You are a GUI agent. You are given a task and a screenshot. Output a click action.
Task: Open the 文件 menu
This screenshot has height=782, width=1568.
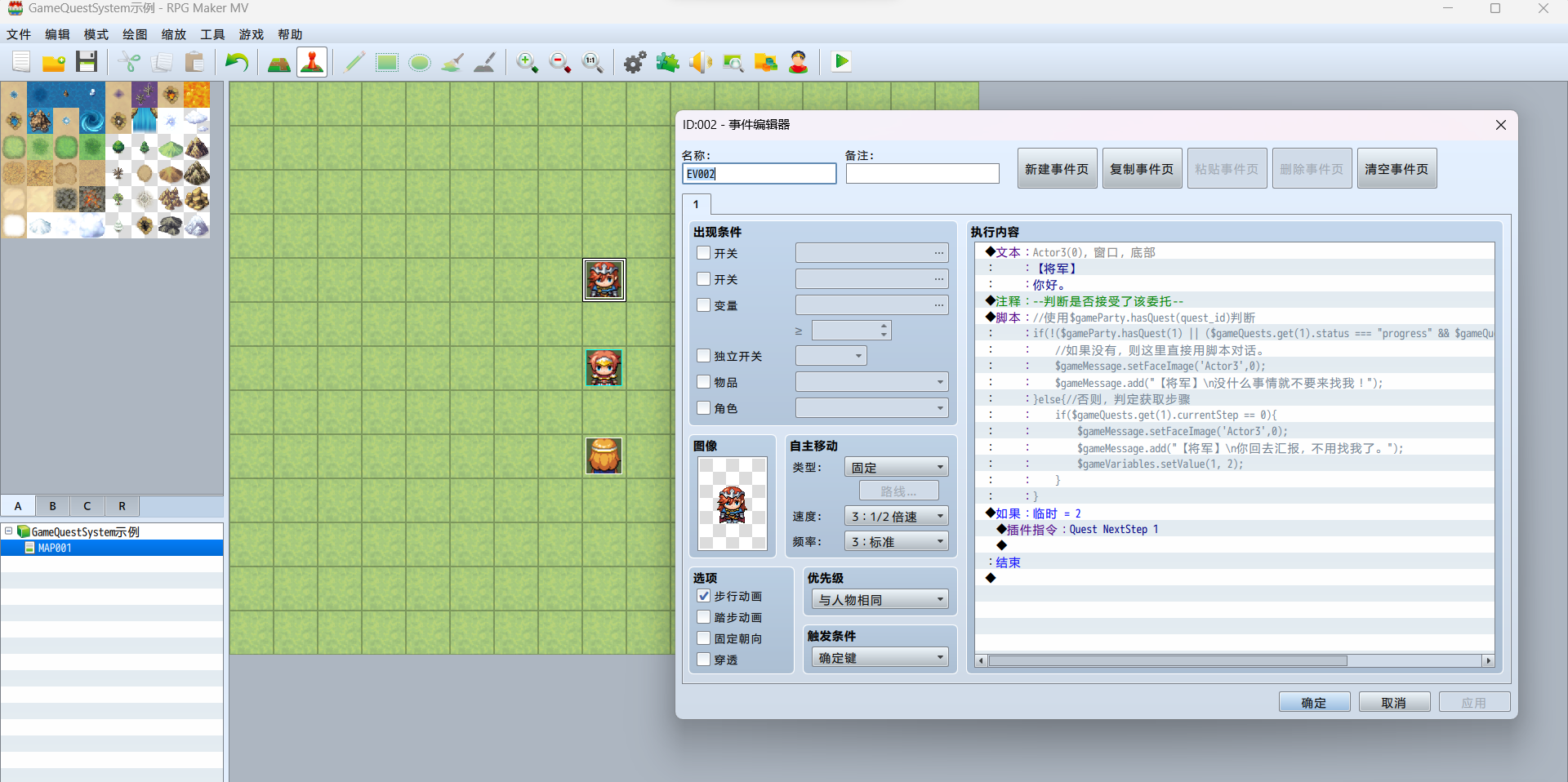click(19, 34)
